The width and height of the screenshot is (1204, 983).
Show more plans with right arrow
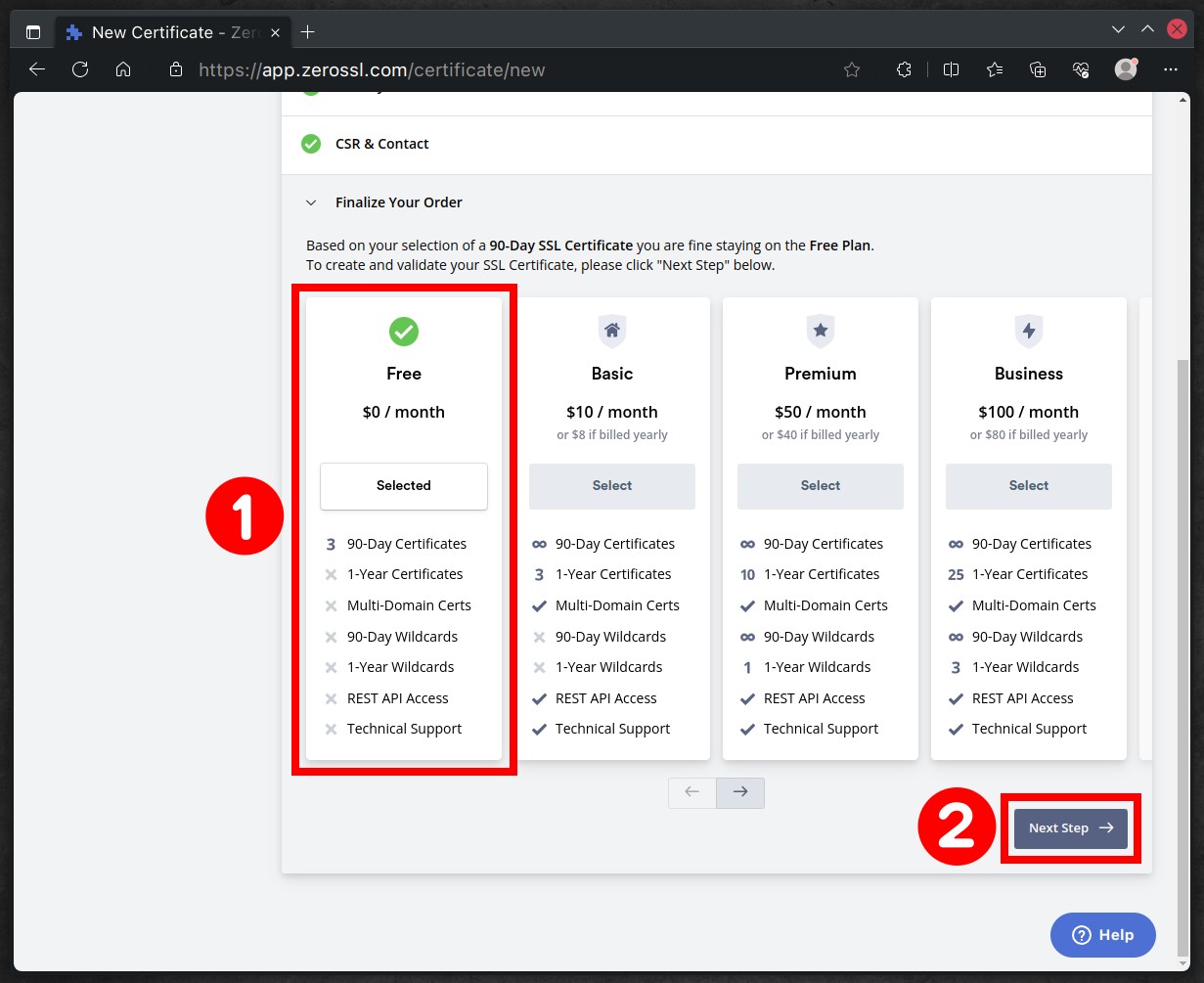740,792
